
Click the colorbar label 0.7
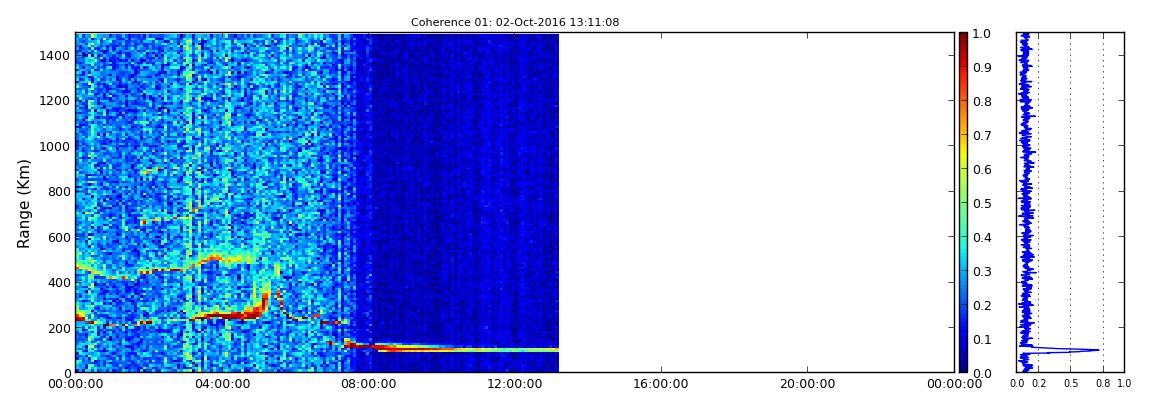pos(981,136)
